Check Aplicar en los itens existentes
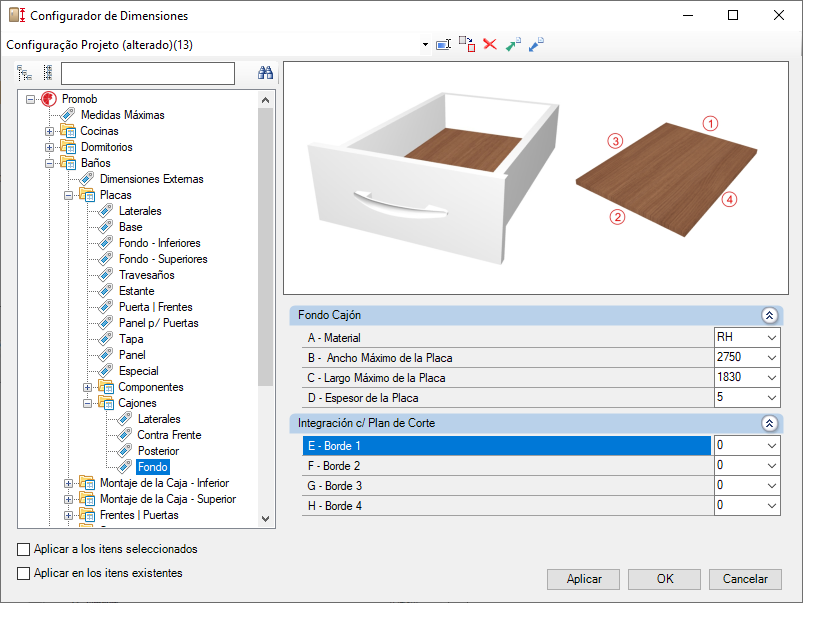Screen dimensions: 831x617 point(23,573)
